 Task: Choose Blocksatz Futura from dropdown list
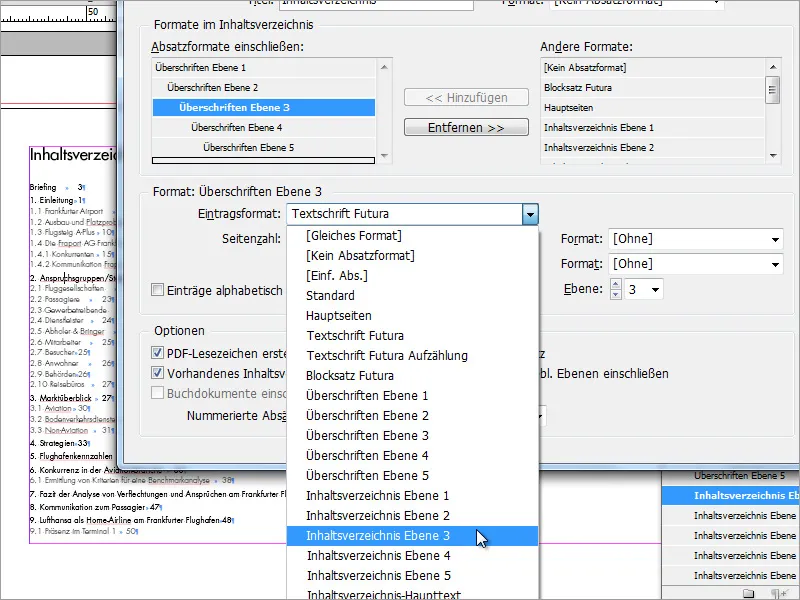(x=412, y=376)
